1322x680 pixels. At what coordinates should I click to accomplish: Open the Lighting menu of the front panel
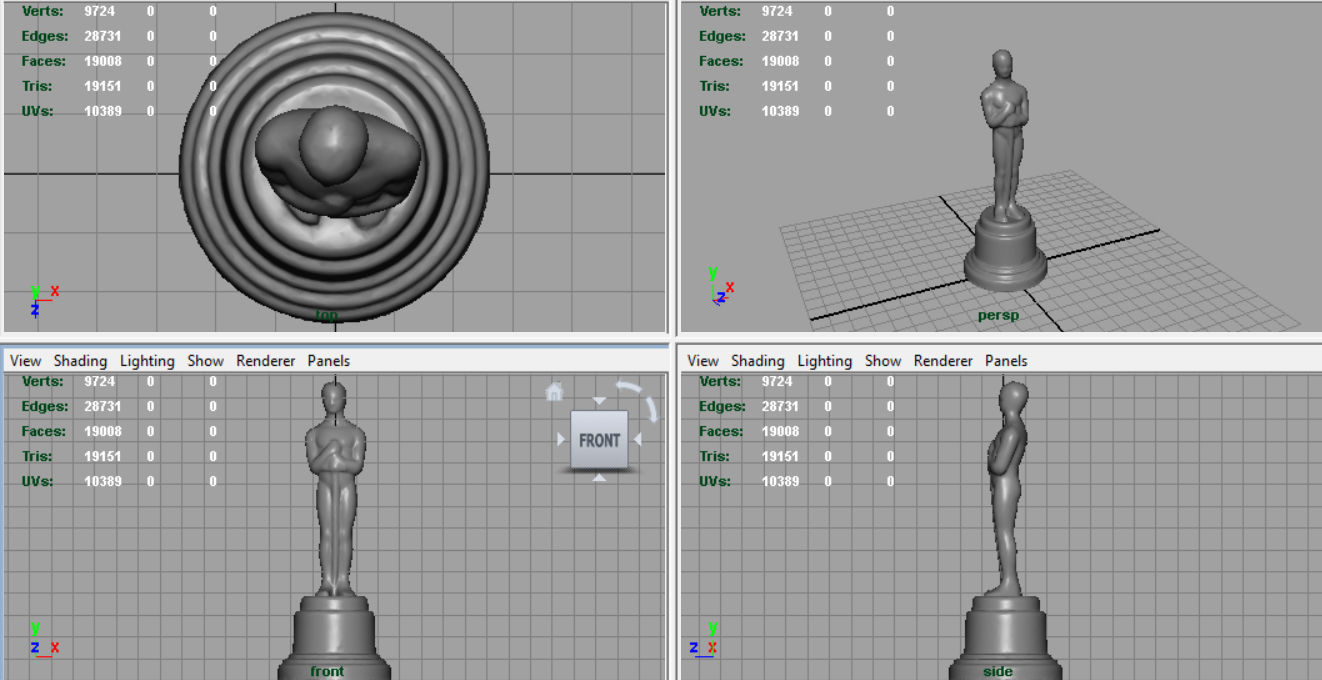[x=147, y=361]
